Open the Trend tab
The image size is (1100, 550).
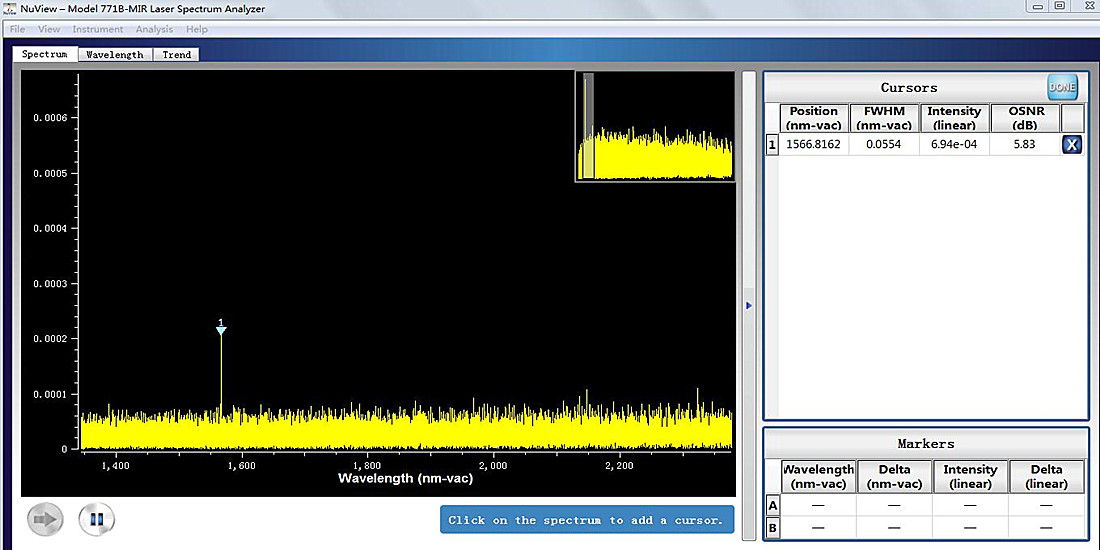(x=177, y=54)
